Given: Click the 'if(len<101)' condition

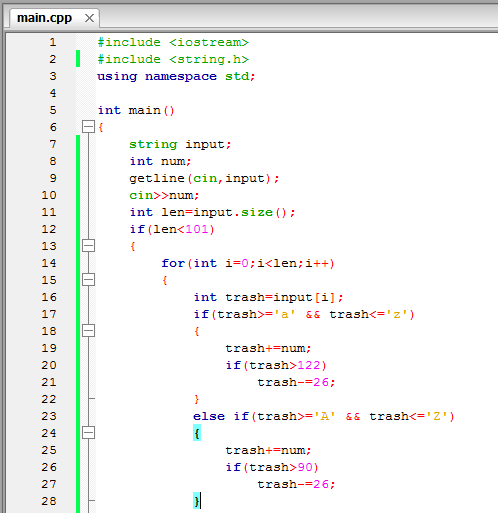Looking at the screenshot, I should tap(172, 230).
